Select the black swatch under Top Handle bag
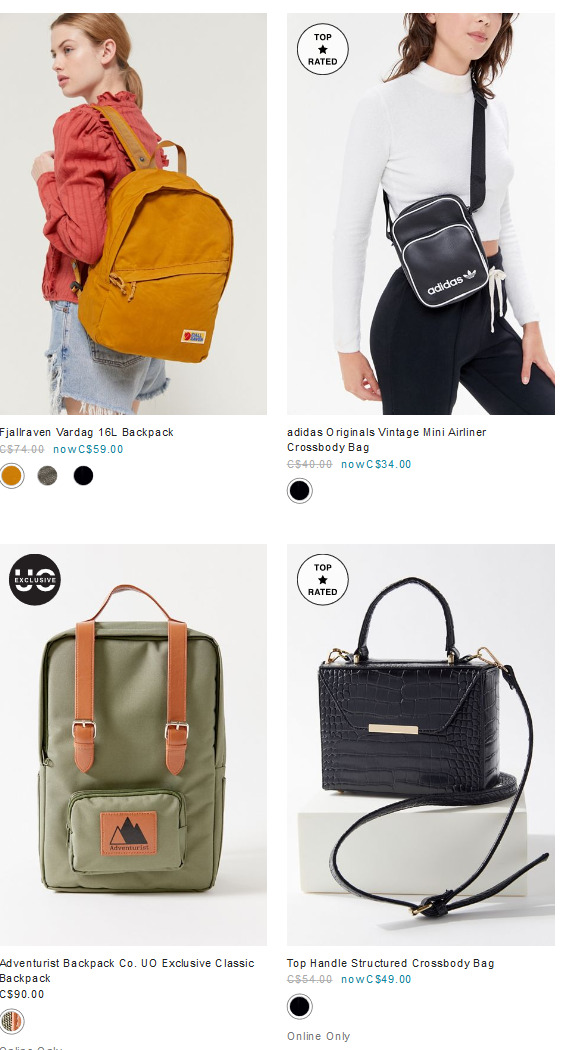The width and height of the screenshot is (563, 1050). tap(300, 1006)
